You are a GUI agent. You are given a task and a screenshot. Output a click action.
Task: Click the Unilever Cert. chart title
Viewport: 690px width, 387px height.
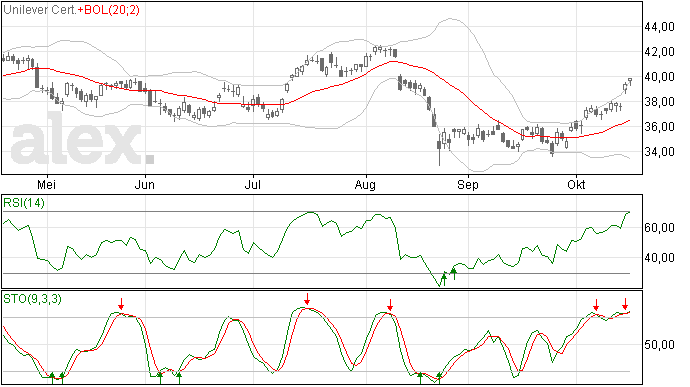point(40,10)
